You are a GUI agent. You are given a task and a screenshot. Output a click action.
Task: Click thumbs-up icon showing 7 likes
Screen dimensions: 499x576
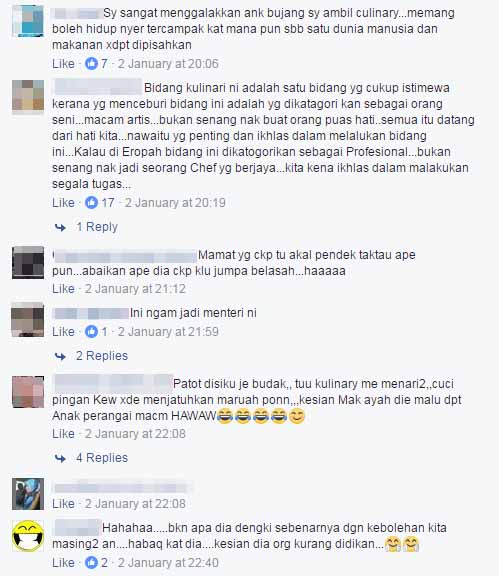(x=91, y=64)
